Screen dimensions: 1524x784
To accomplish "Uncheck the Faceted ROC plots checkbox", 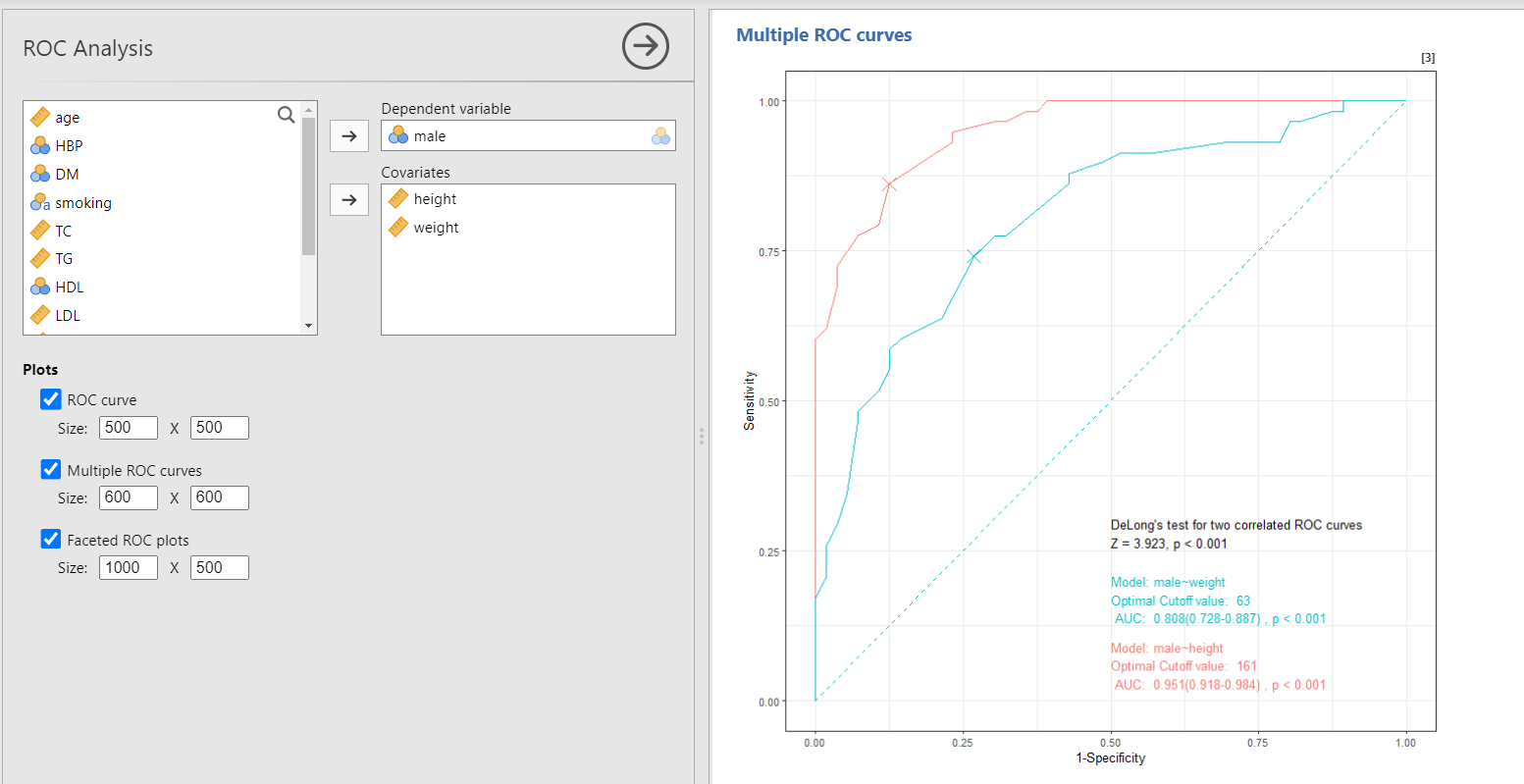I will click(51, 539).
